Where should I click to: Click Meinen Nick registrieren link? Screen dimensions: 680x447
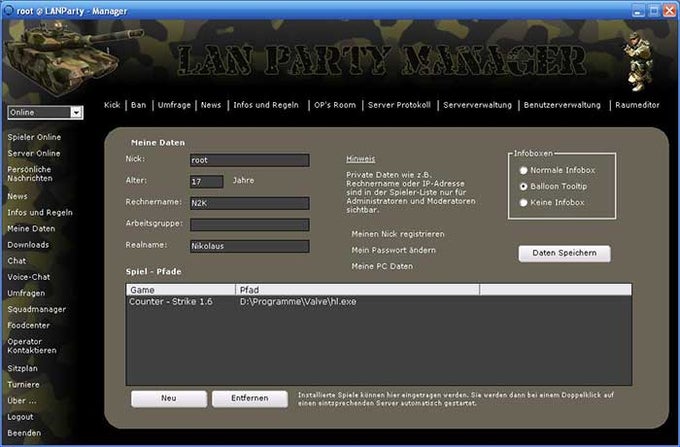tap(398, 234)
